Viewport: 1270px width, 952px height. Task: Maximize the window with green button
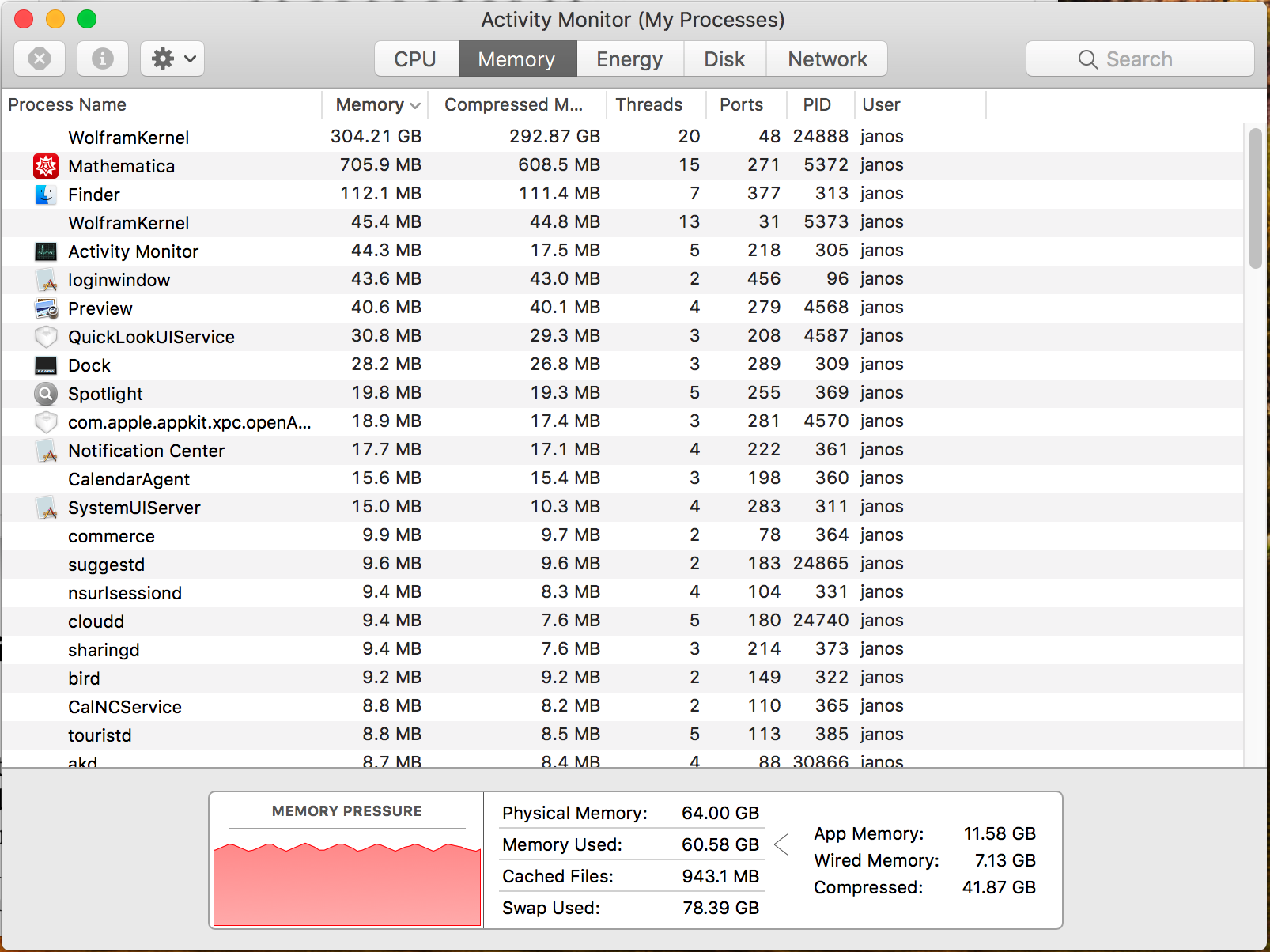pyautogui.click(x=87, y=19)
